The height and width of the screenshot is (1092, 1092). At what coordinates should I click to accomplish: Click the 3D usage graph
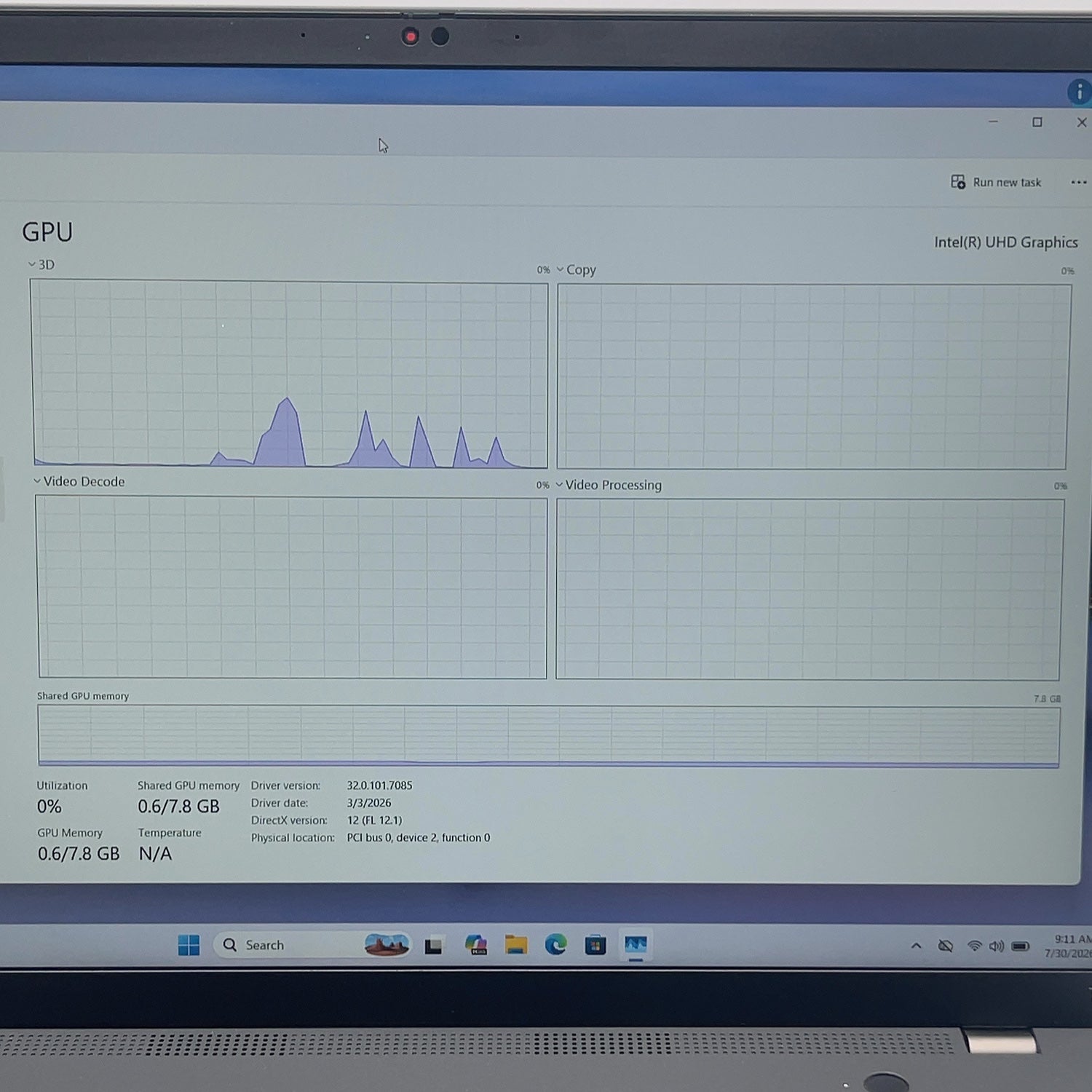(x=290, y=373)
